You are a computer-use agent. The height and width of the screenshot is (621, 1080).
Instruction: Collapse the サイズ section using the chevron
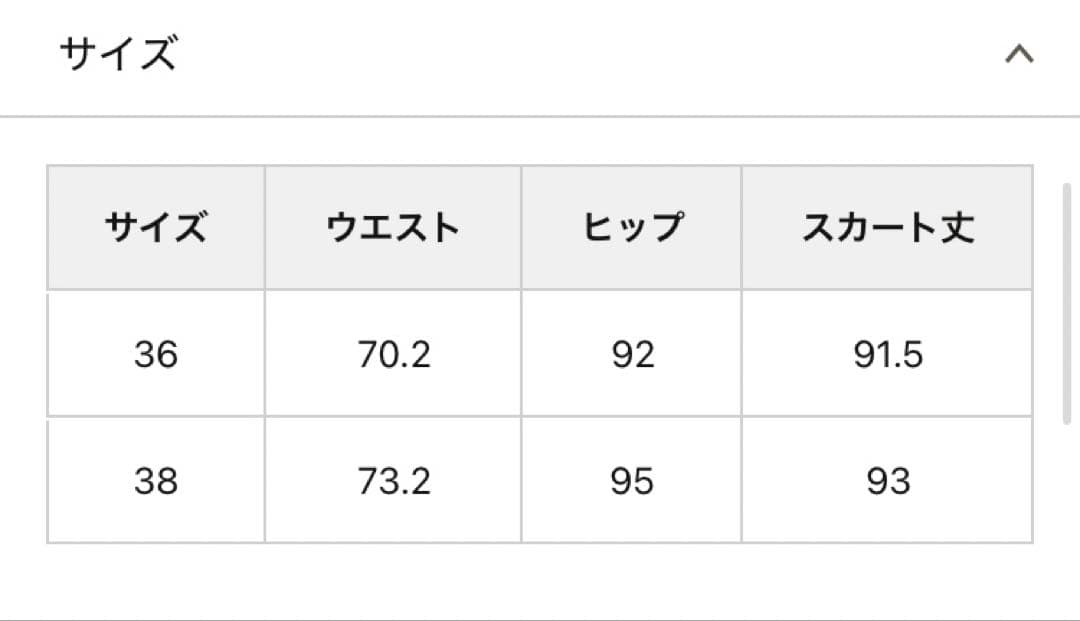click(x=1018, y=55)
